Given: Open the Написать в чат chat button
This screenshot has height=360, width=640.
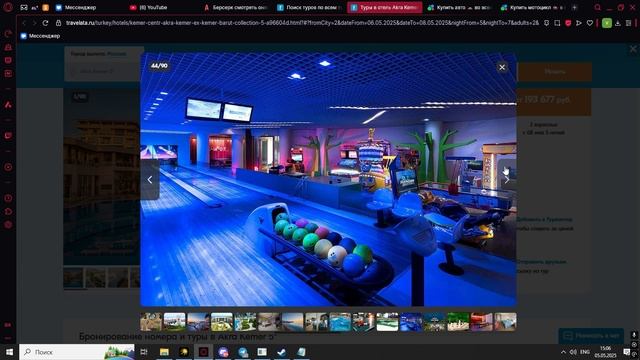Looking at the screenshot, I should (x=591, y=336).
